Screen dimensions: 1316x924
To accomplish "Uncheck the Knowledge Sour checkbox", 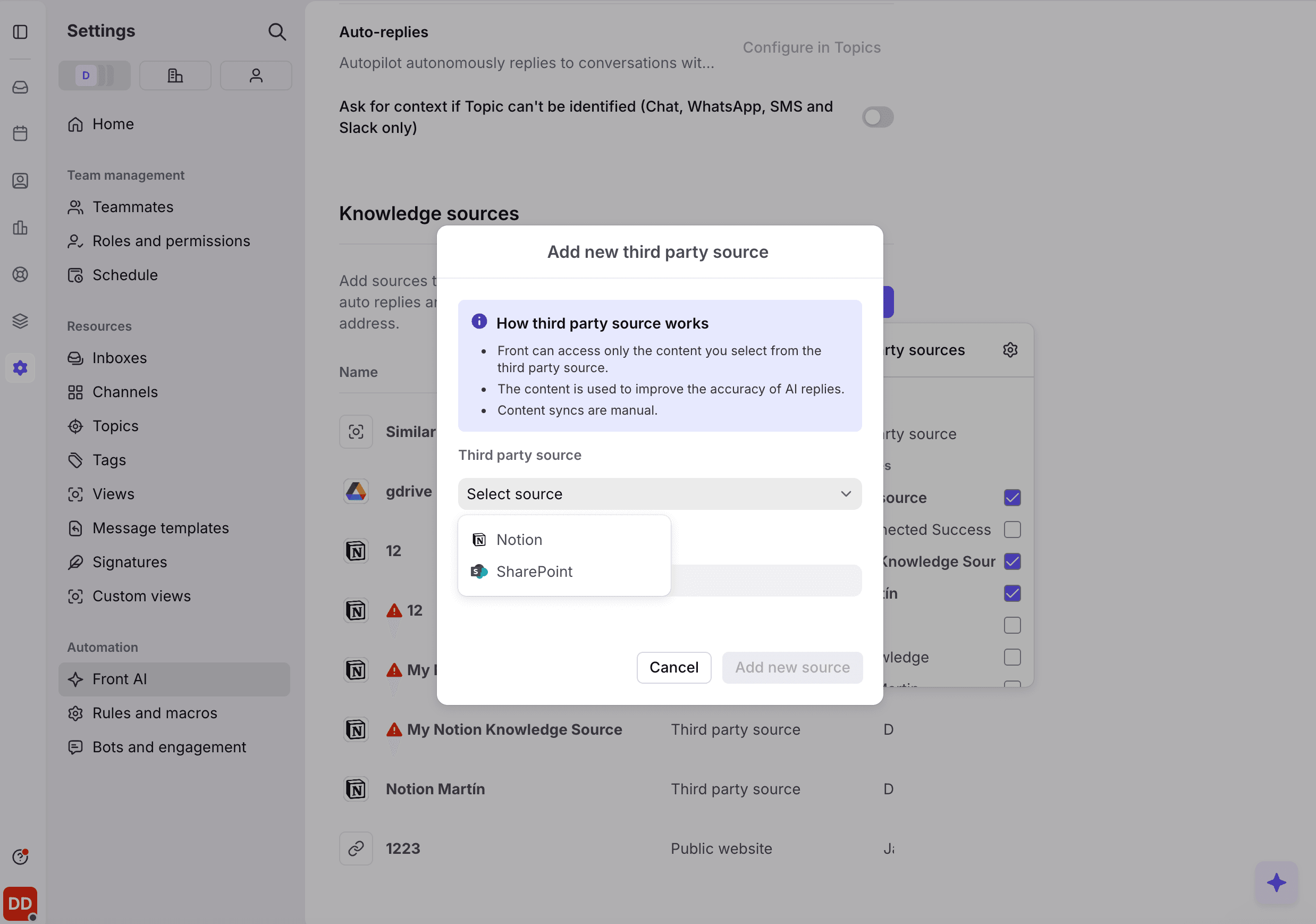I will [x=1012, y=561].
